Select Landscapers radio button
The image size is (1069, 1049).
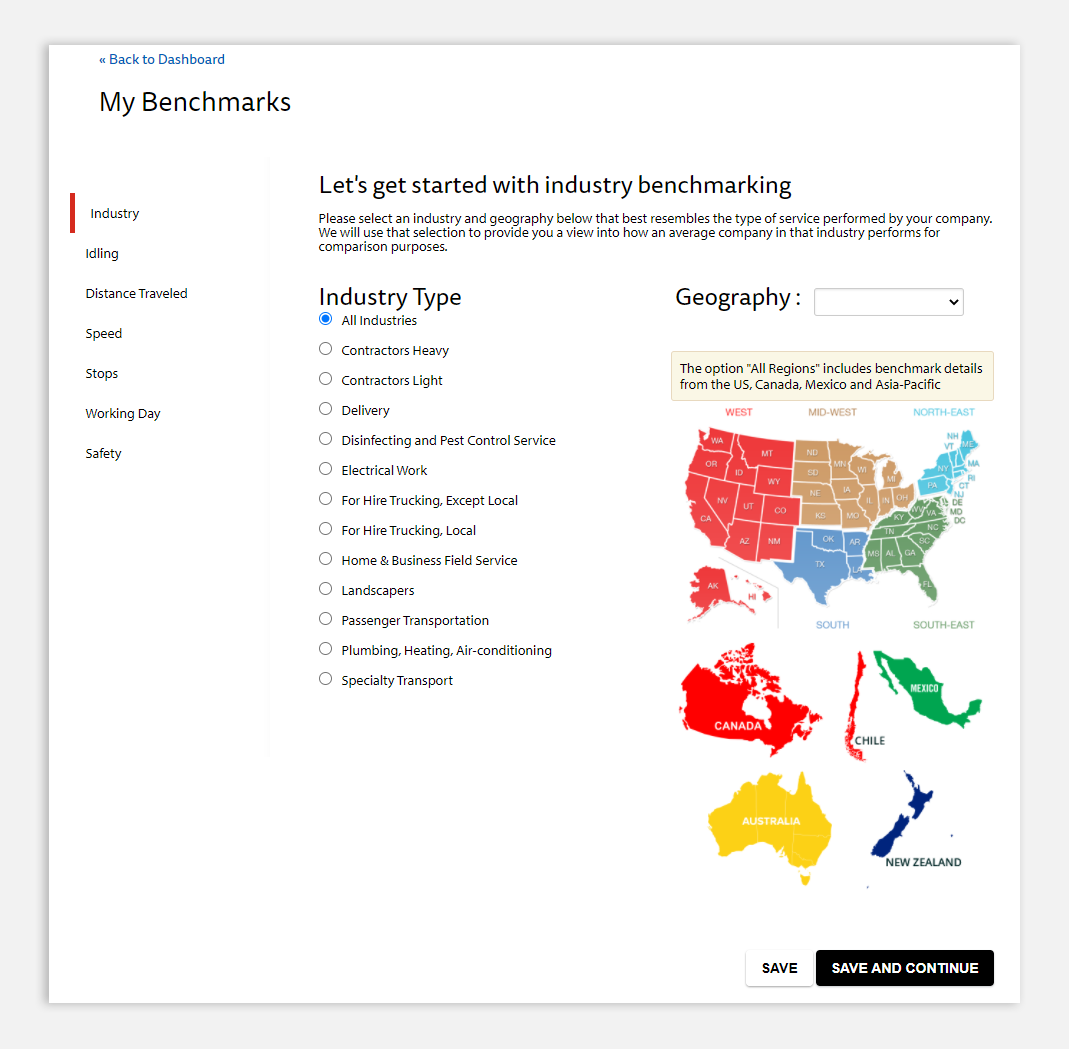pyautogui.click(x=326, y=589)
